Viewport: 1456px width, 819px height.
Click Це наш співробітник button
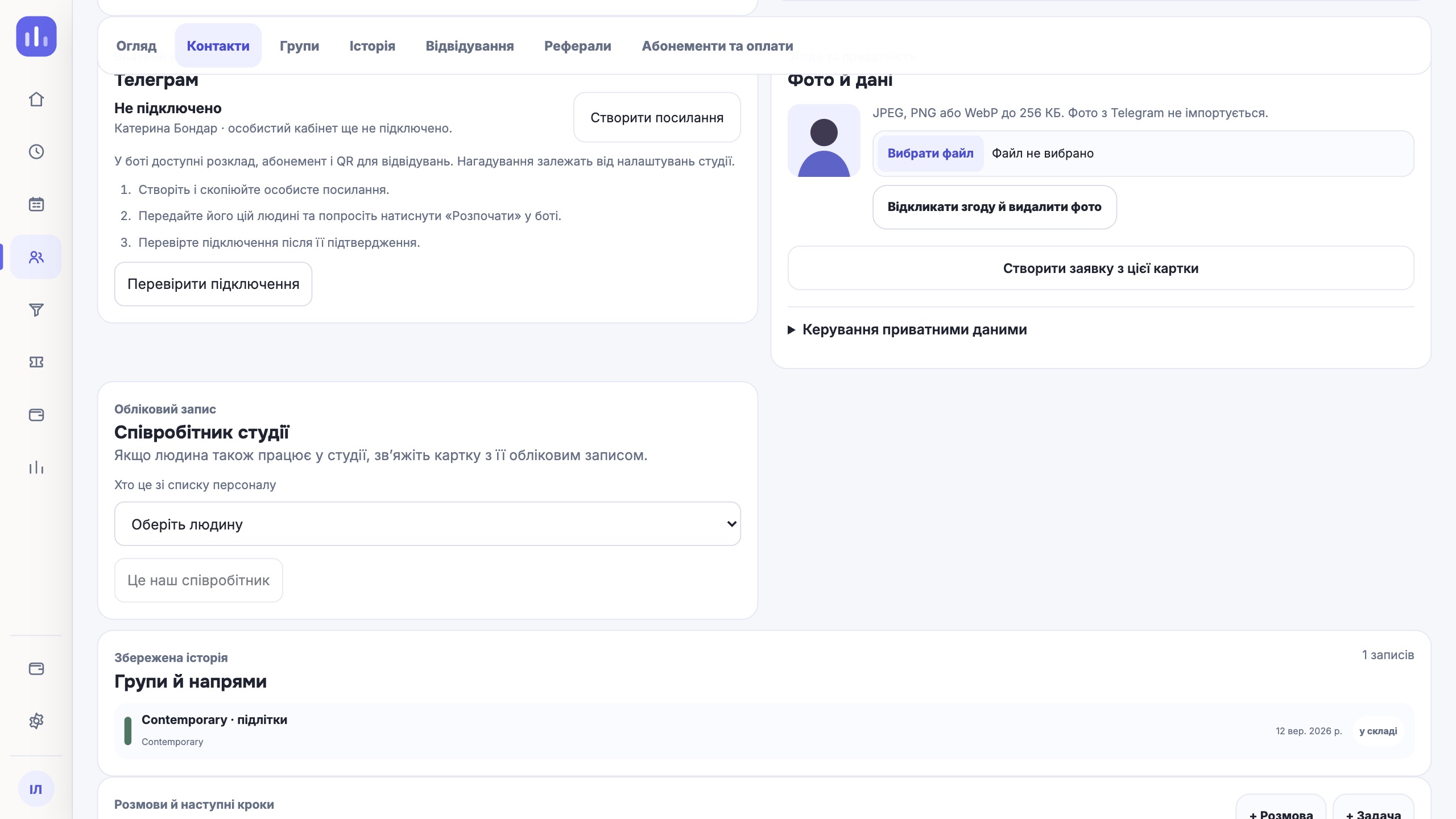coord(198,580)
